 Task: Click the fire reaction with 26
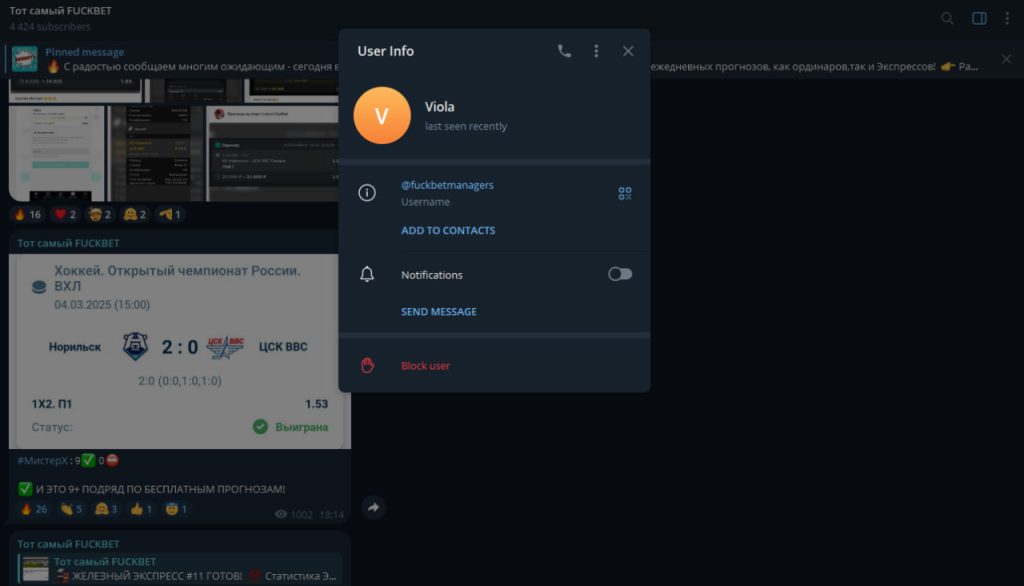[33, 509]
